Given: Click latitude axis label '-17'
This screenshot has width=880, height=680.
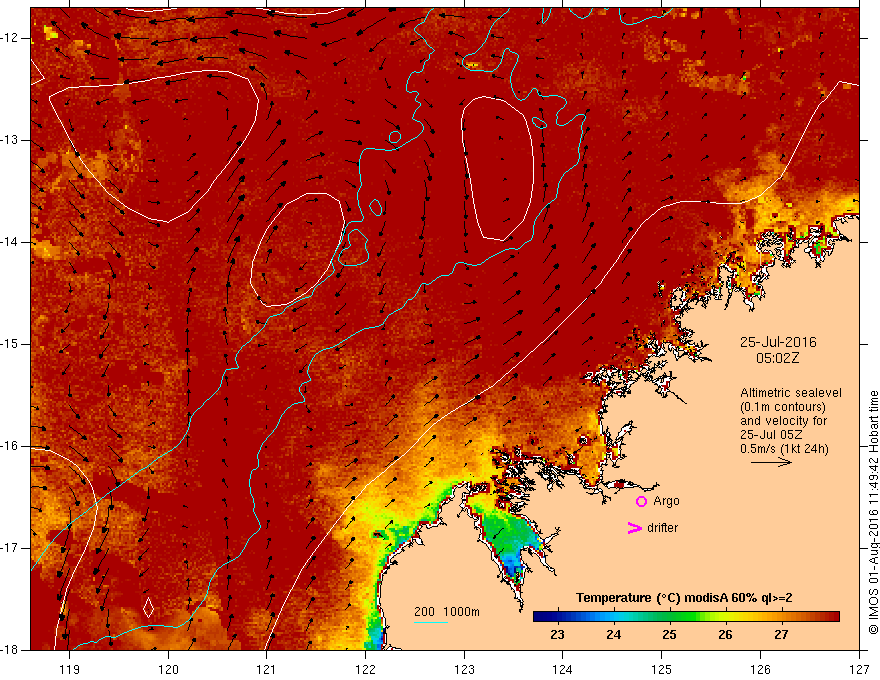Looking at the screenshot, I should pos(11,548).
